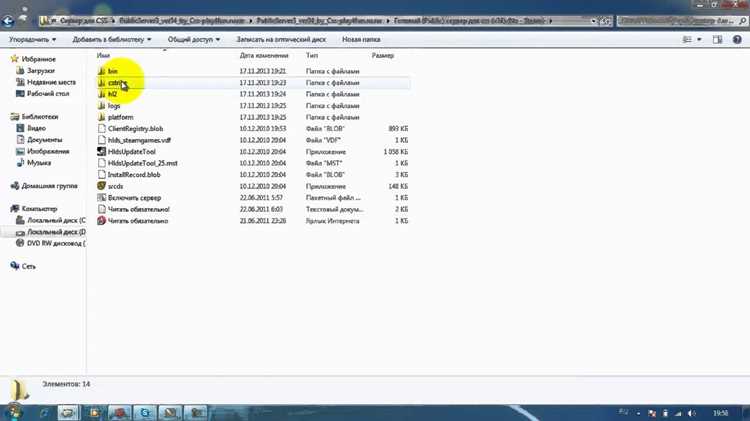Open the Skype taskbar icon
Image resolution: width=750 pixels, height=421 pixels.
(x=145, y=412)
